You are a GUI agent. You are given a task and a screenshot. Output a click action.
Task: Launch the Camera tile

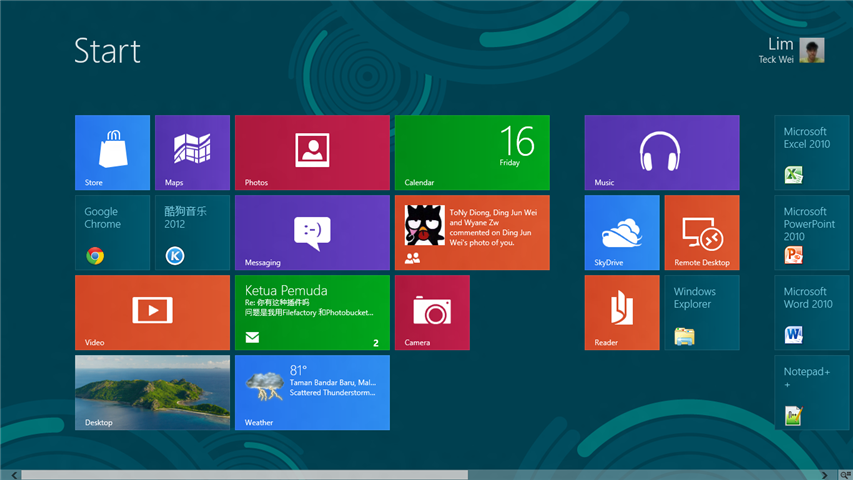432,312
